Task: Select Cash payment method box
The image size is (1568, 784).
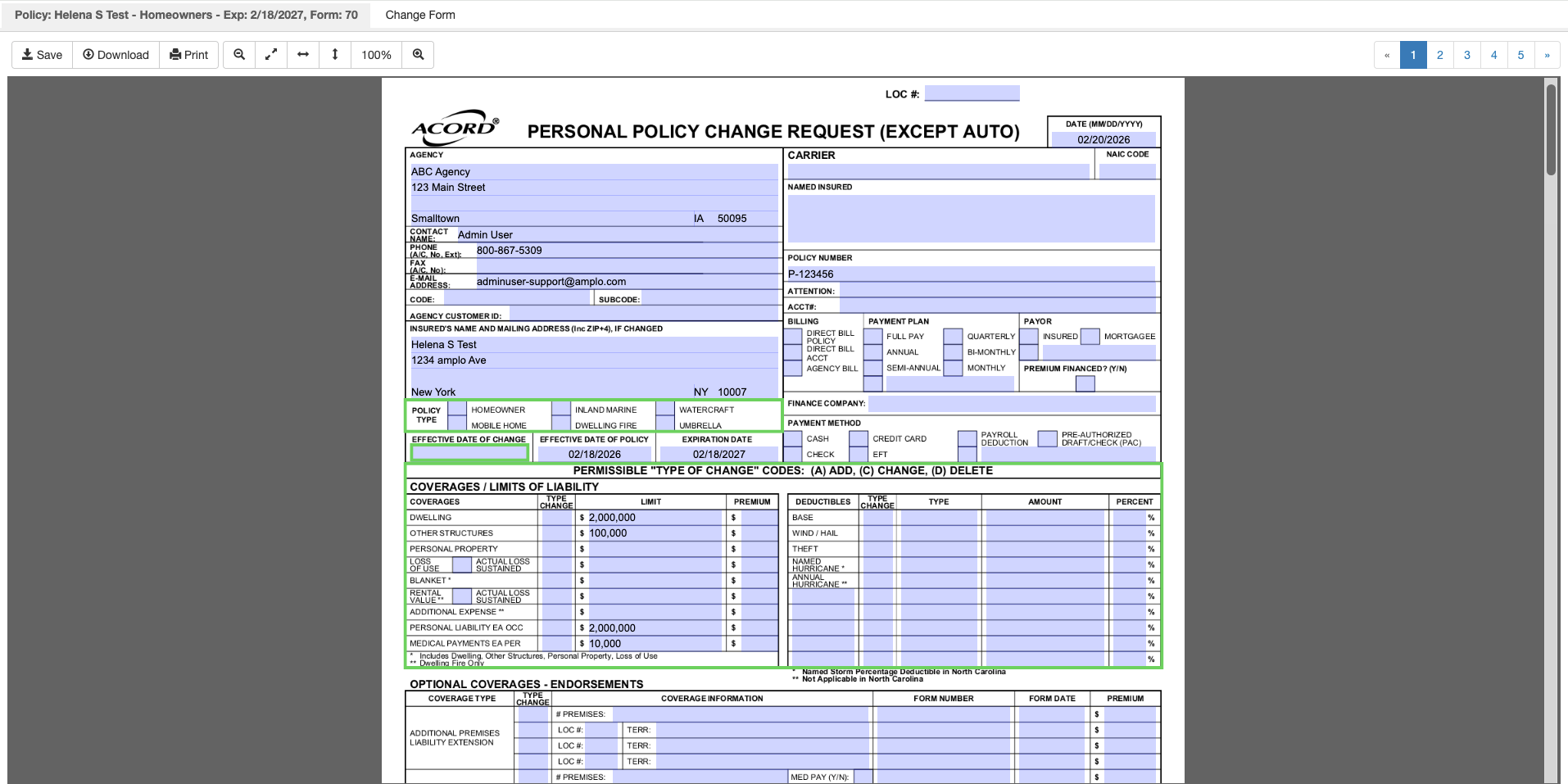Action: tap(793, 438)
